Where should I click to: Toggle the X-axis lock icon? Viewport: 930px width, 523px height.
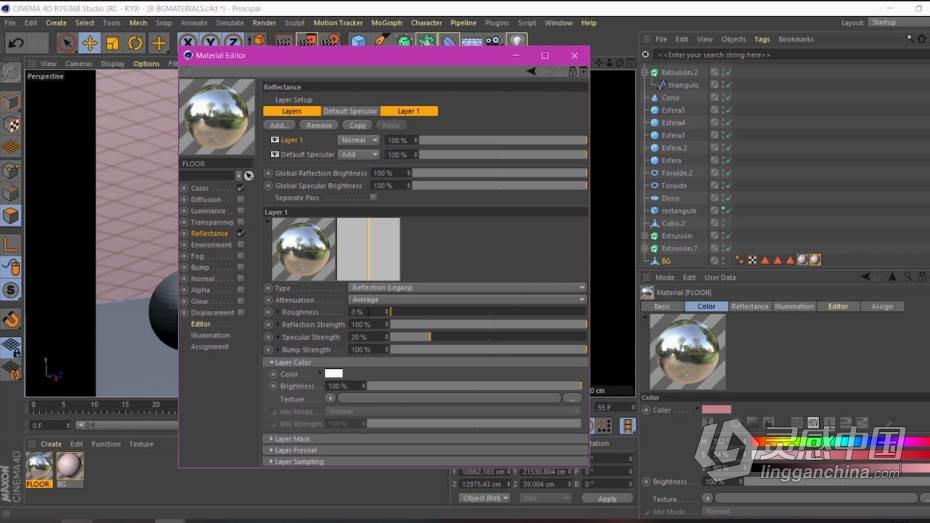click(x=187, y=42)
